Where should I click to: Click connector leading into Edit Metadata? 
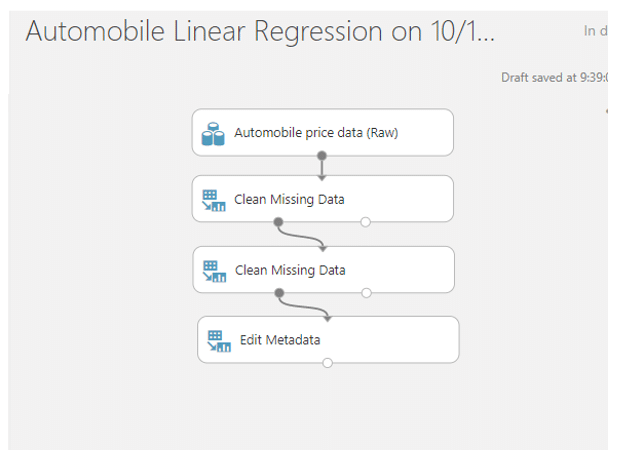pyautogui.click(x=303, y=308)
